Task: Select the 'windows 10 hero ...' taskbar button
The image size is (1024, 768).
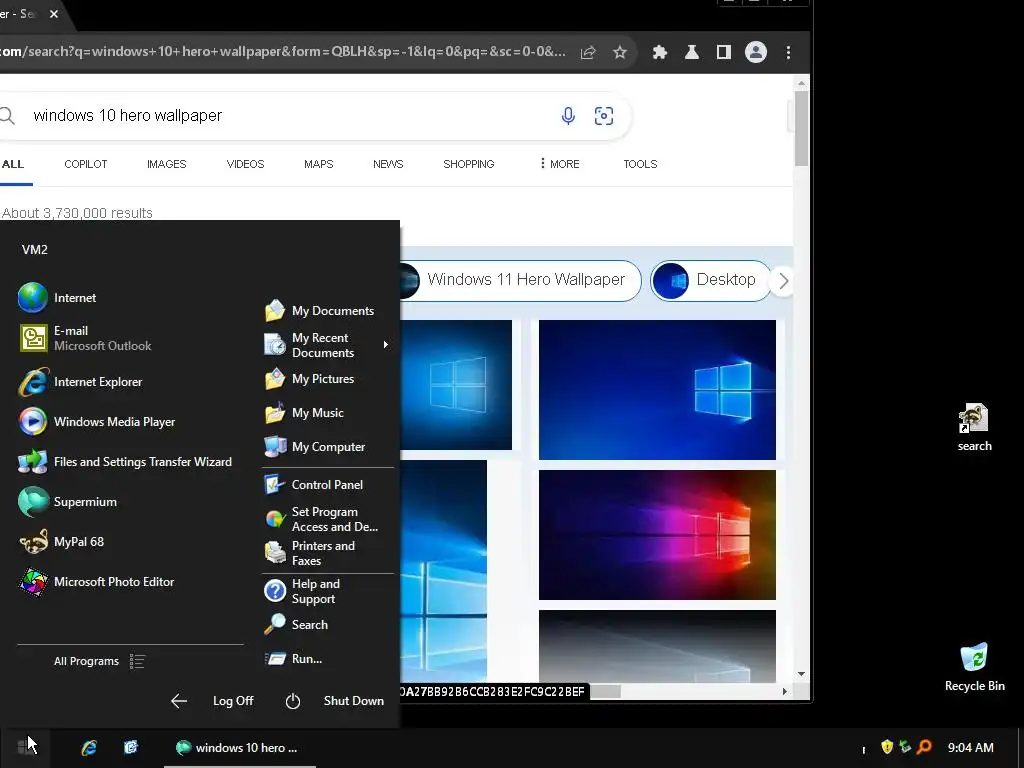Action: tap(239, 748)
